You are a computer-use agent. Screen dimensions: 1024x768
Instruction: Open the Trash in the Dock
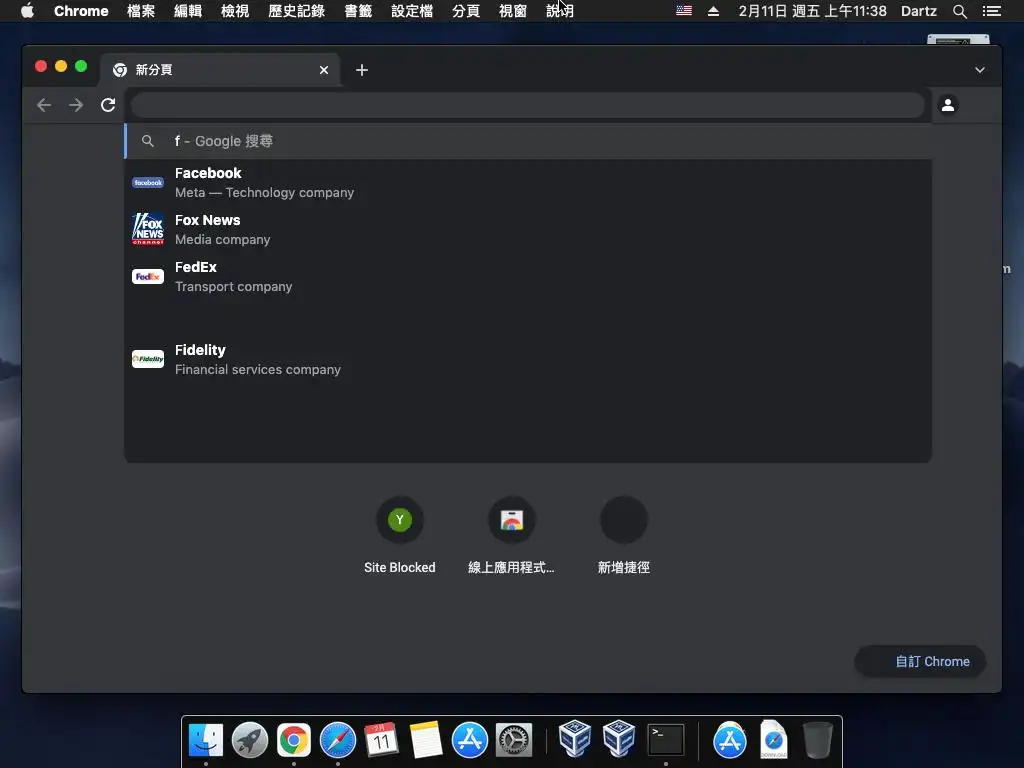click(818, 739)
